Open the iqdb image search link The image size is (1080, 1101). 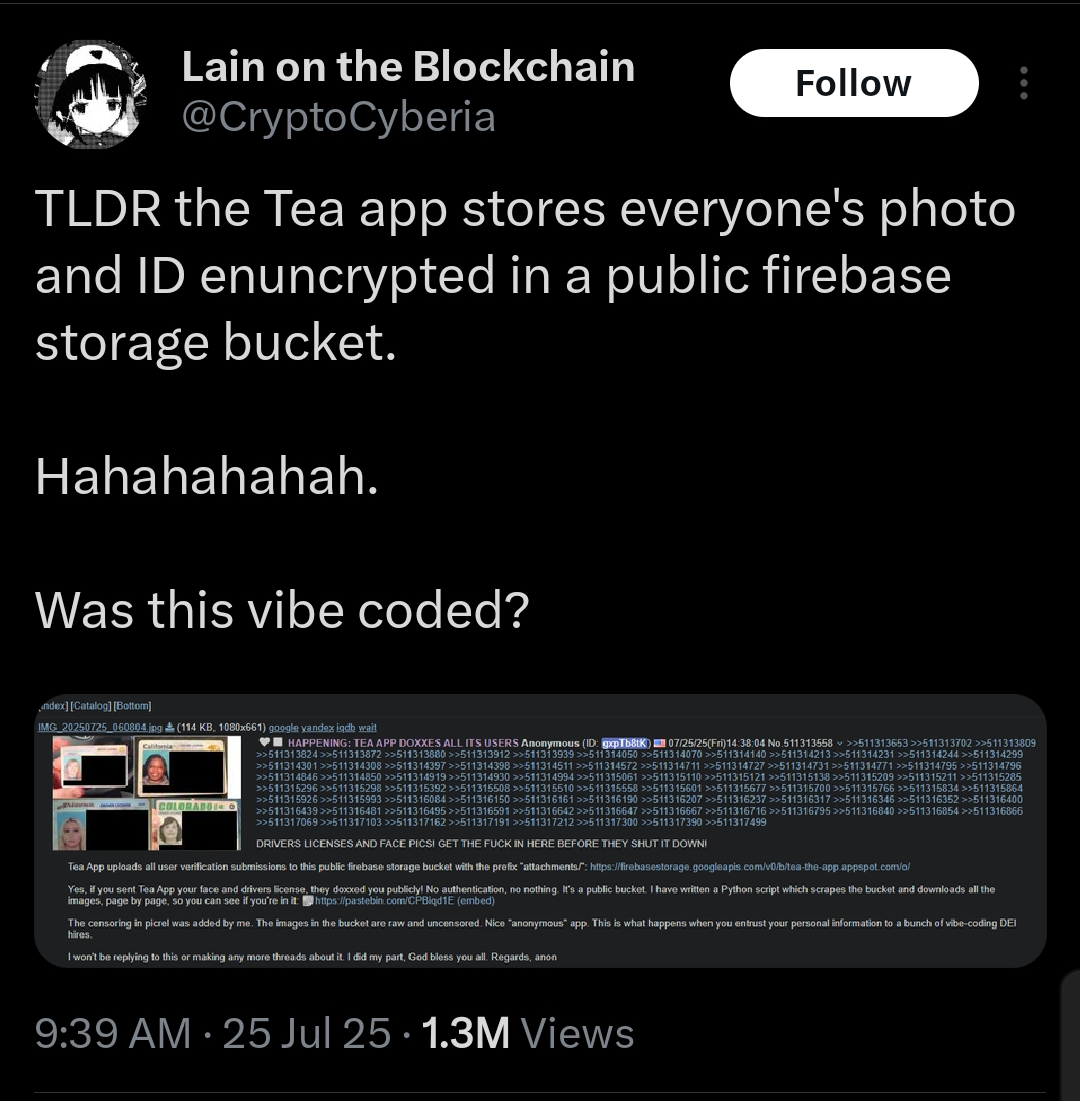[346, 727]
